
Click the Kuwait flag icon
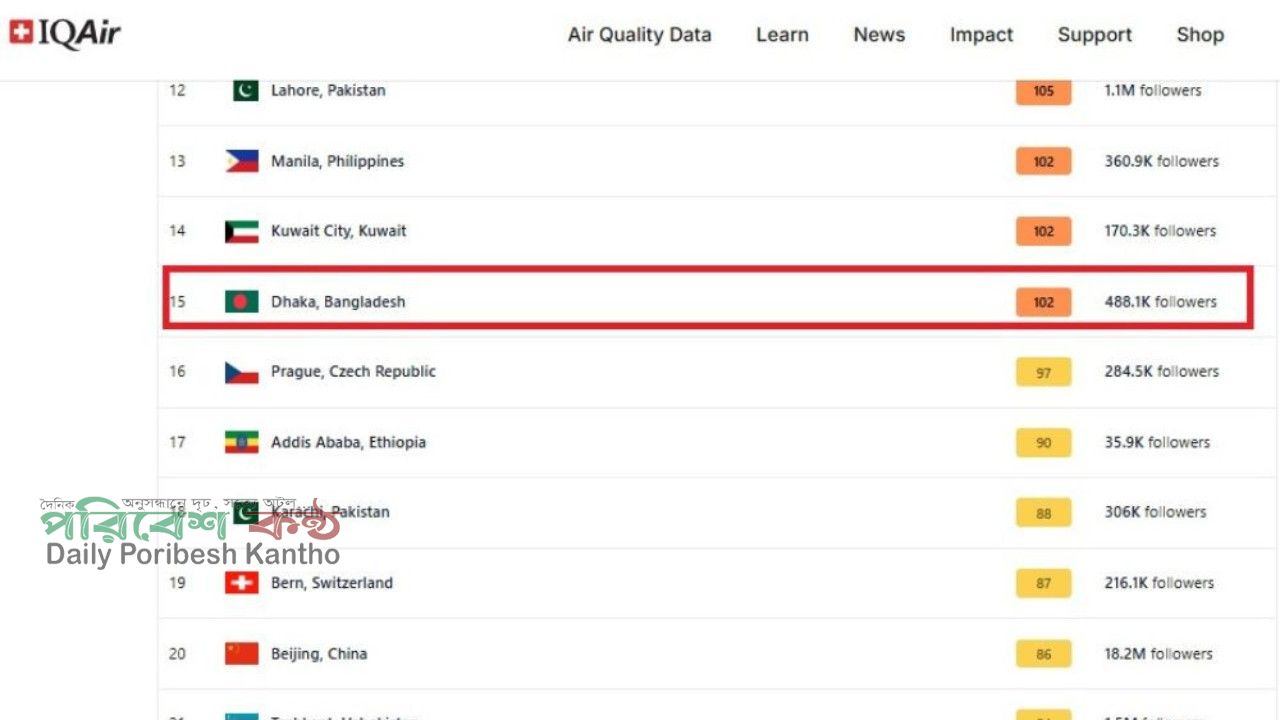242,231
